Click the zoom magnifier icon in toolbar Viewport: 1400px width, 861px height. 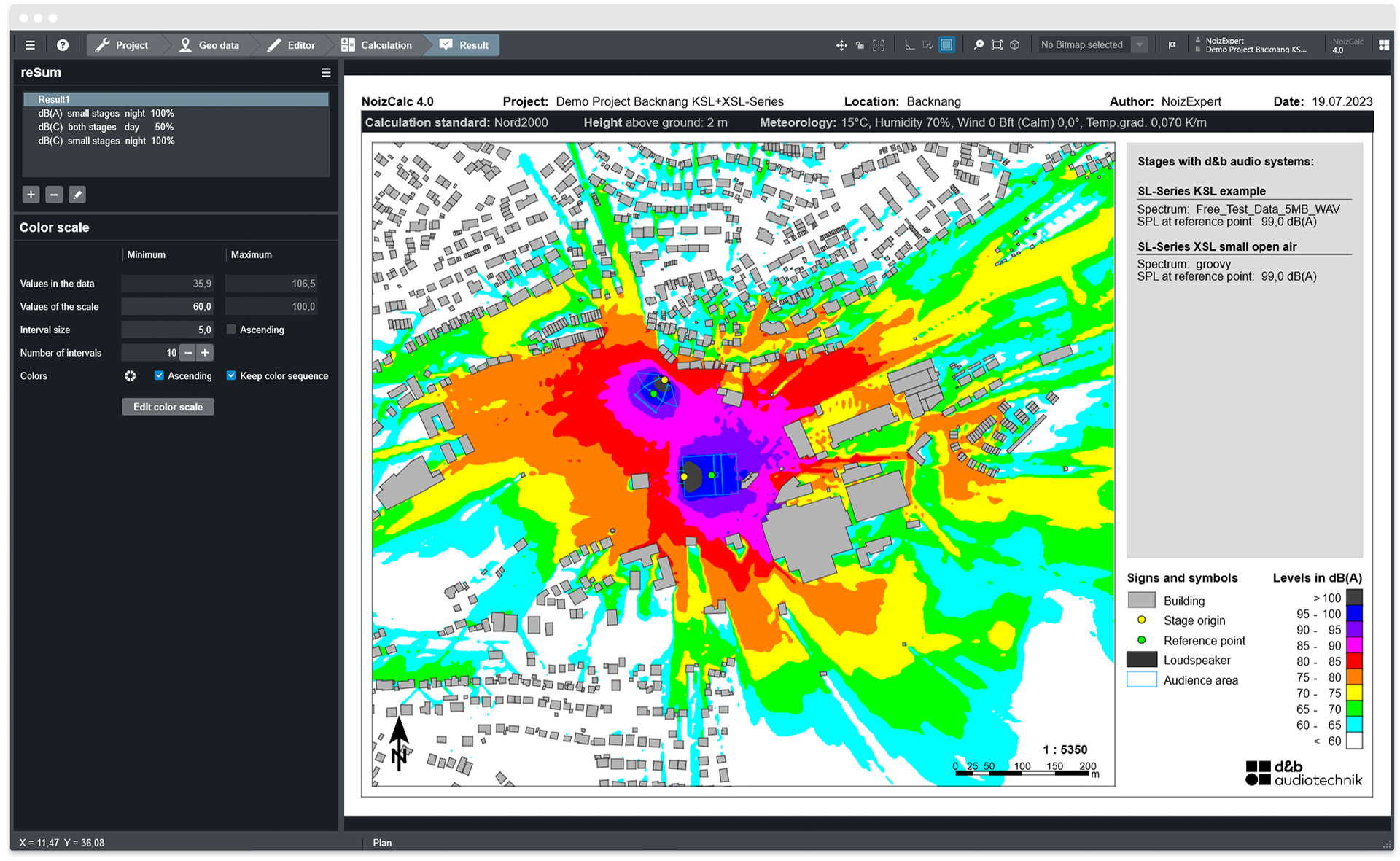[978, 45]
